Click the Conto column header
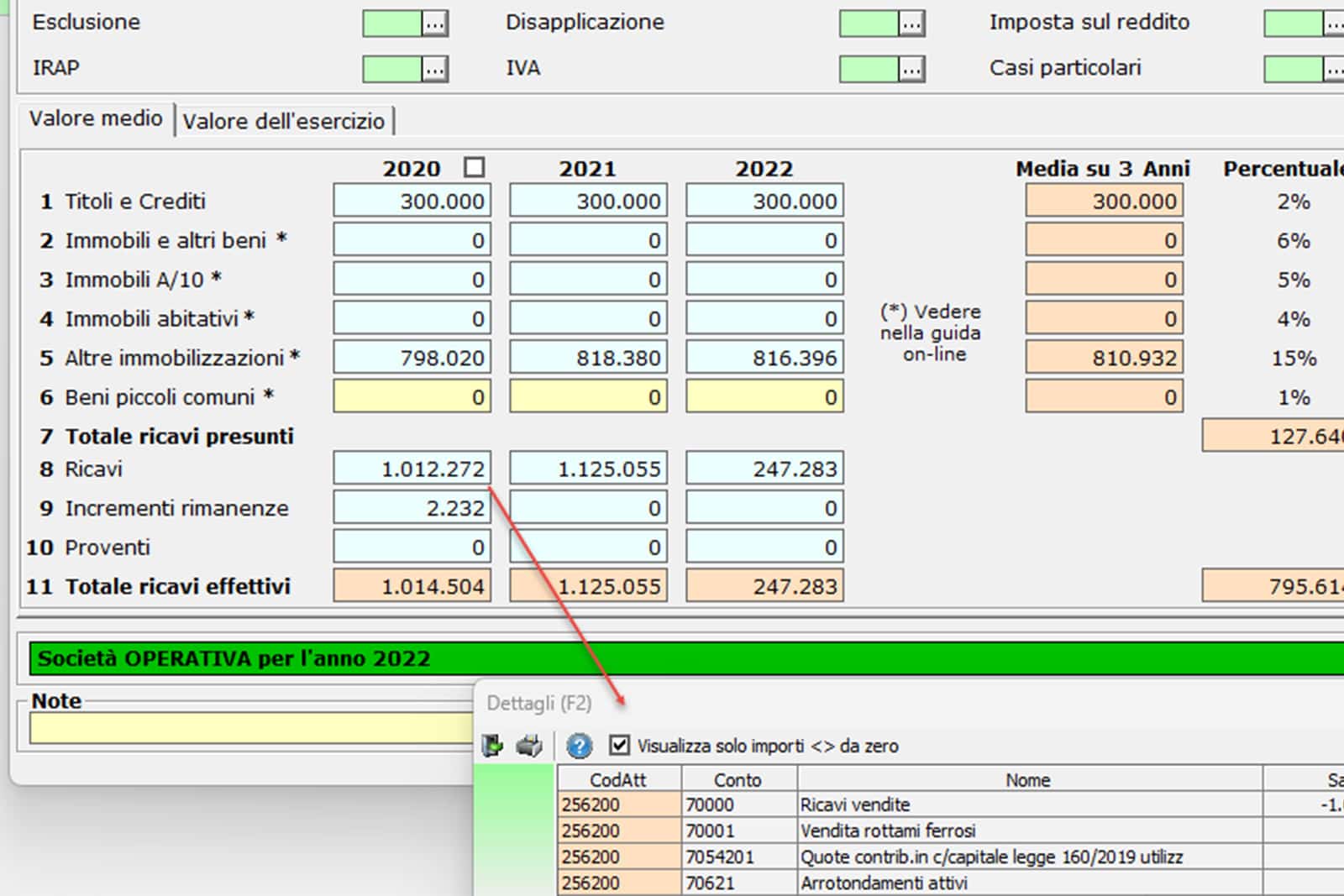This screenshot has width=1344, height=896. tap(737, 779)
